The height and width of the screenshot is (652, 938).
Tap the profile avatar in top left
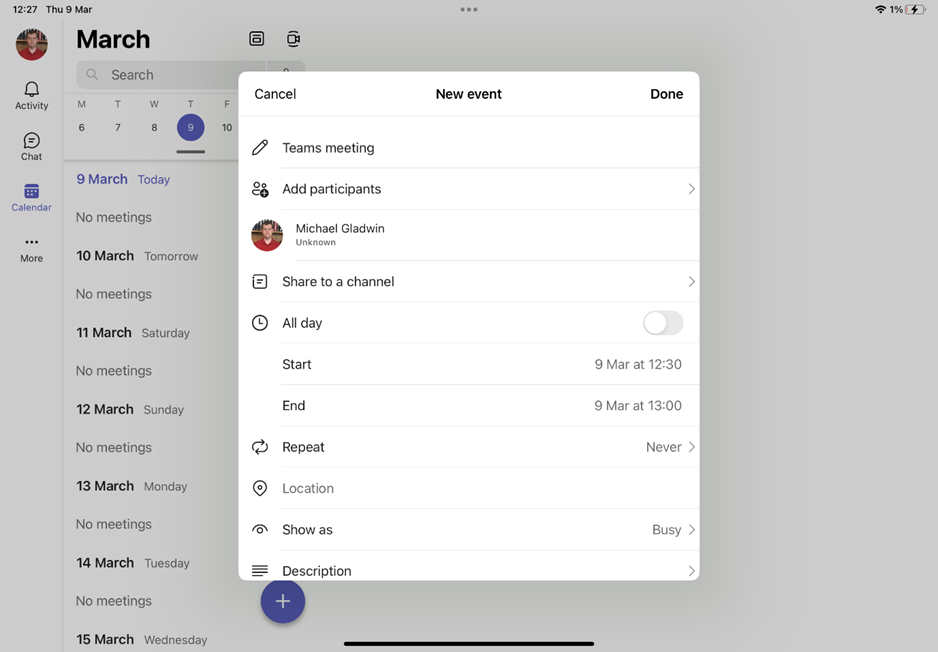click(x=31, y=44)
